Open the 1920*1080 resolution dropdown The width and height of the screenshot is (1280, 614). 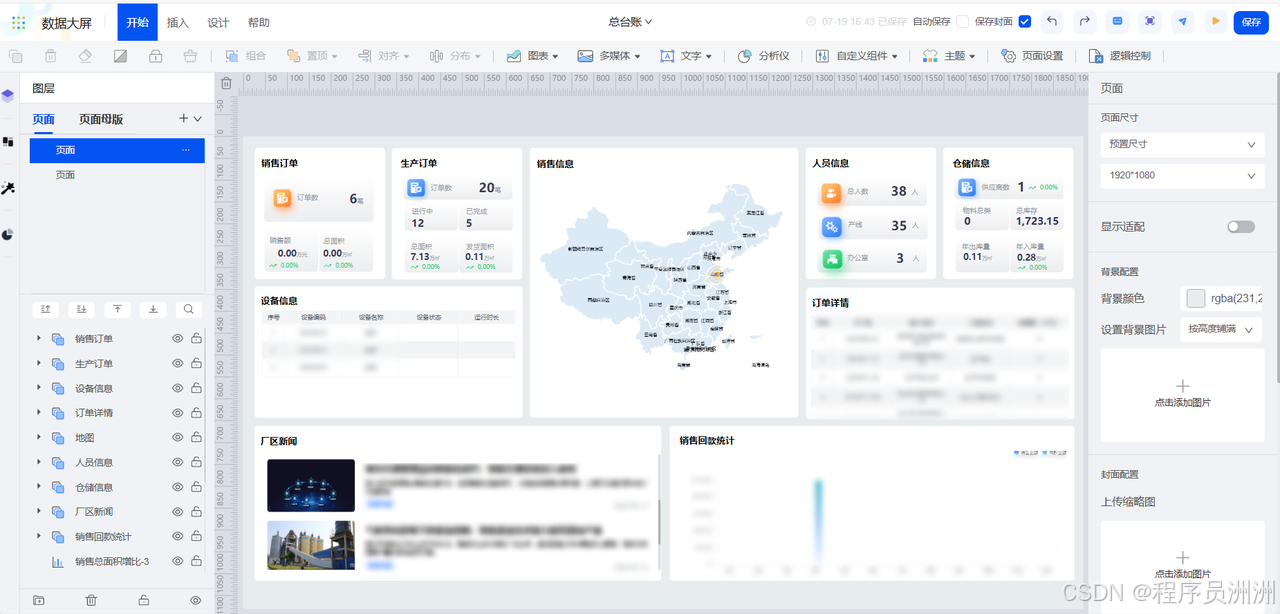point(1182,176)
